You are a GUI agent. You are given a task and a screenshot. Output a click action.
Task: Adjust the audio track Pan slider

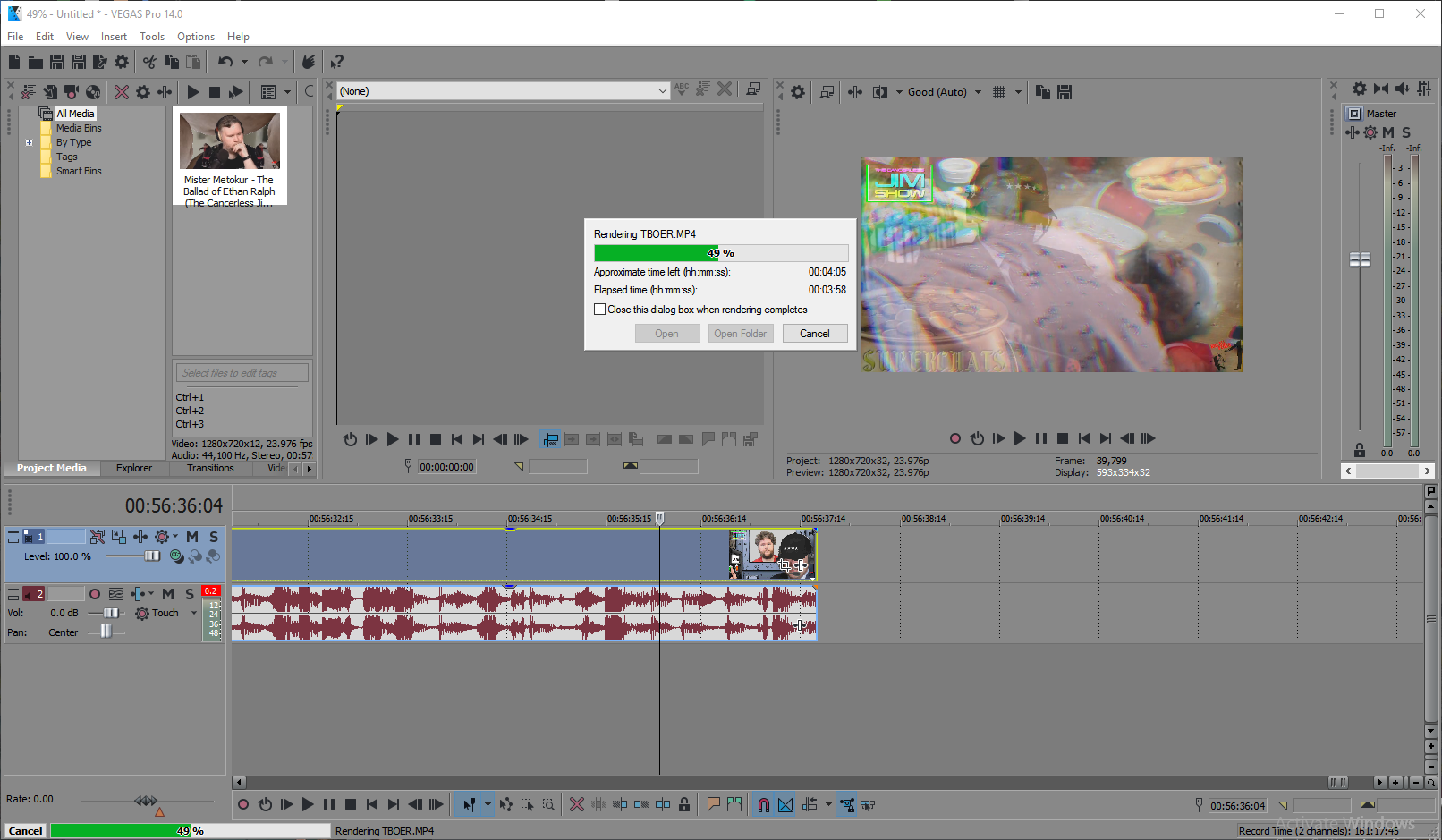[x=106, y=632]
